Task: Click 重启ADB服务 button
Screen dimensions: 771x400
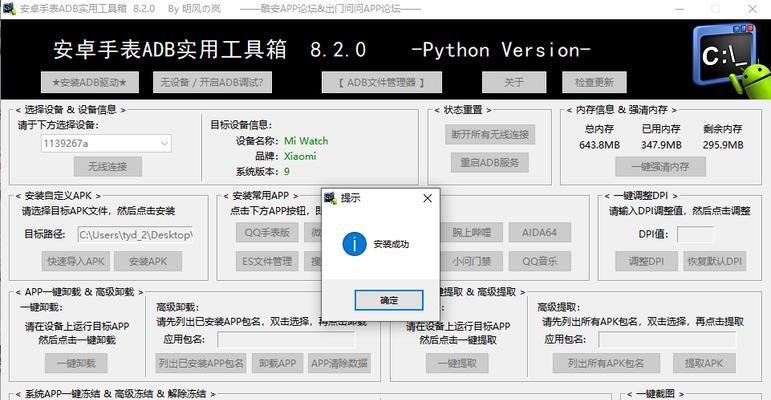Action: [490, 162]
